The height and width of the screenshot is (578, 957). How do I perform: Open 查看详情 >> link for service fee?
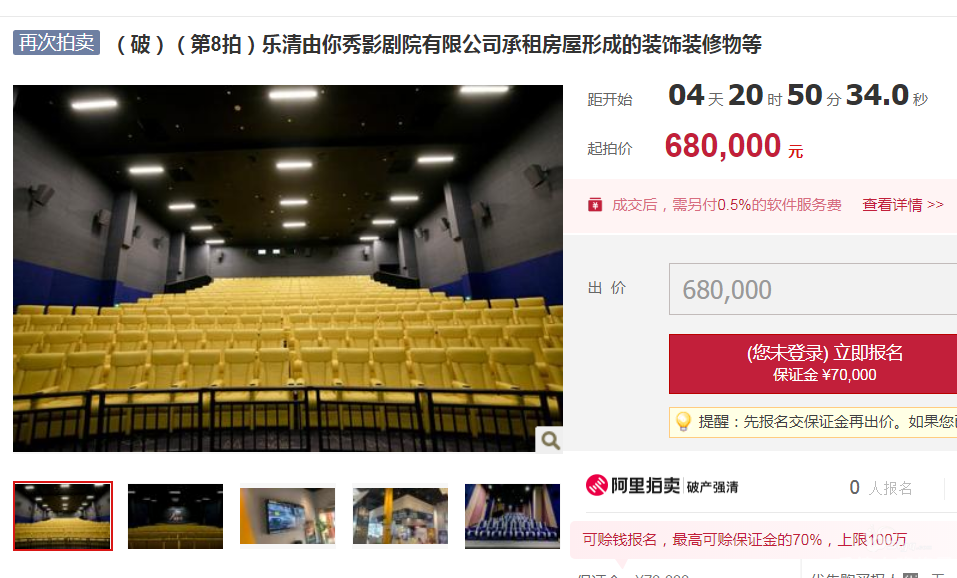[903, 205]
